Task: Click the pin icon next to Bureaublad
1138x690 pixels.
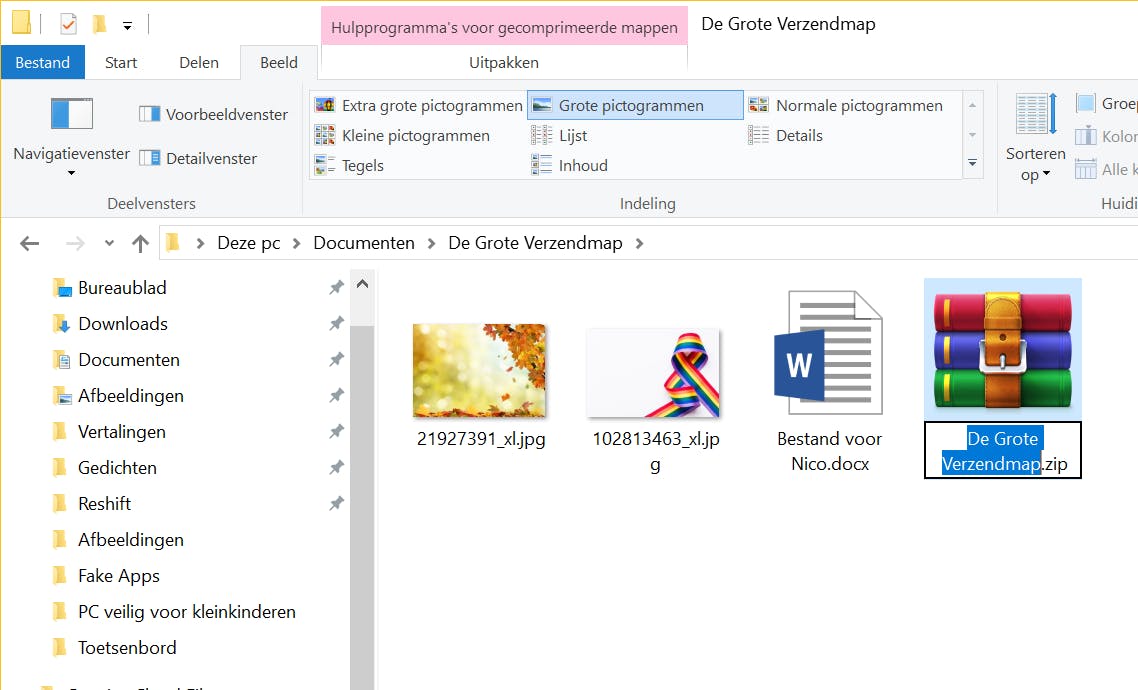Action: click(336, 287)
